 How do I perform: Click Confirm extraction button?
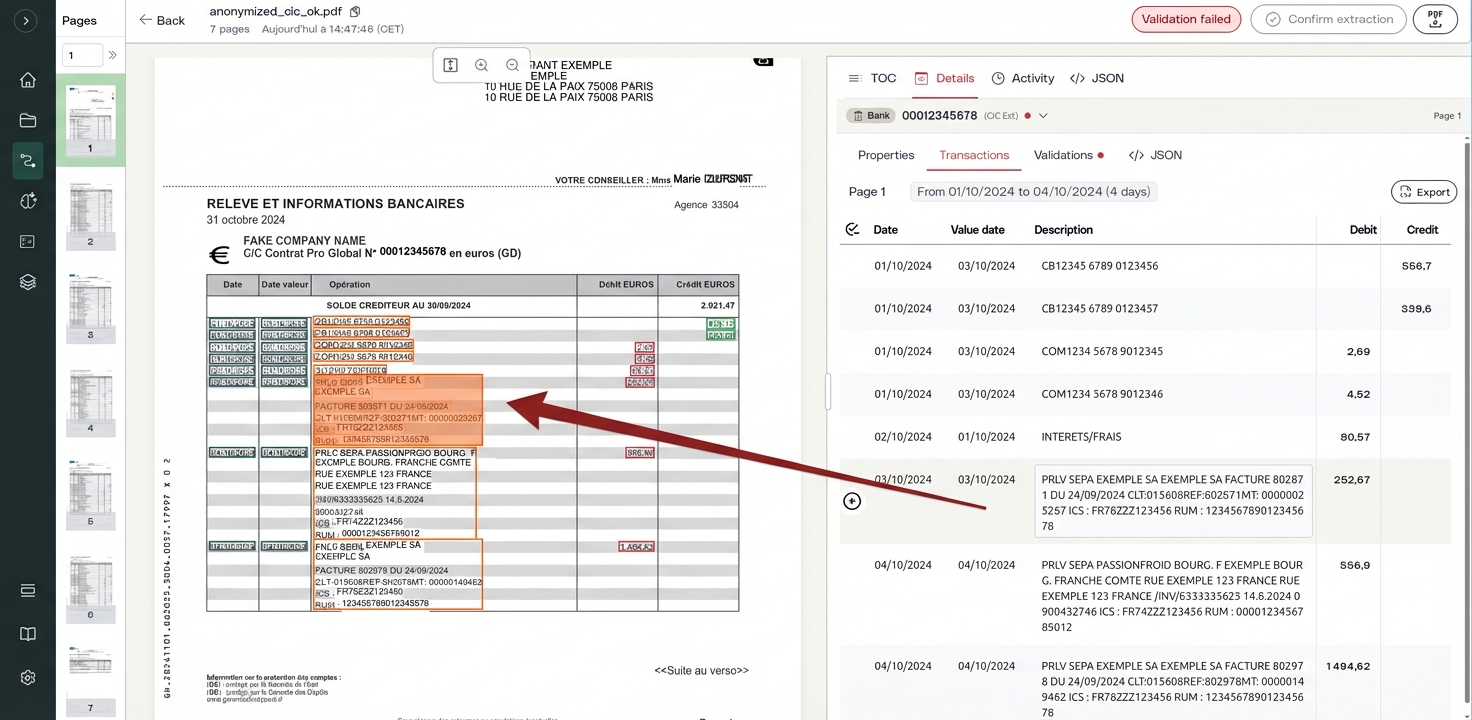click(x=1329, y=19)
